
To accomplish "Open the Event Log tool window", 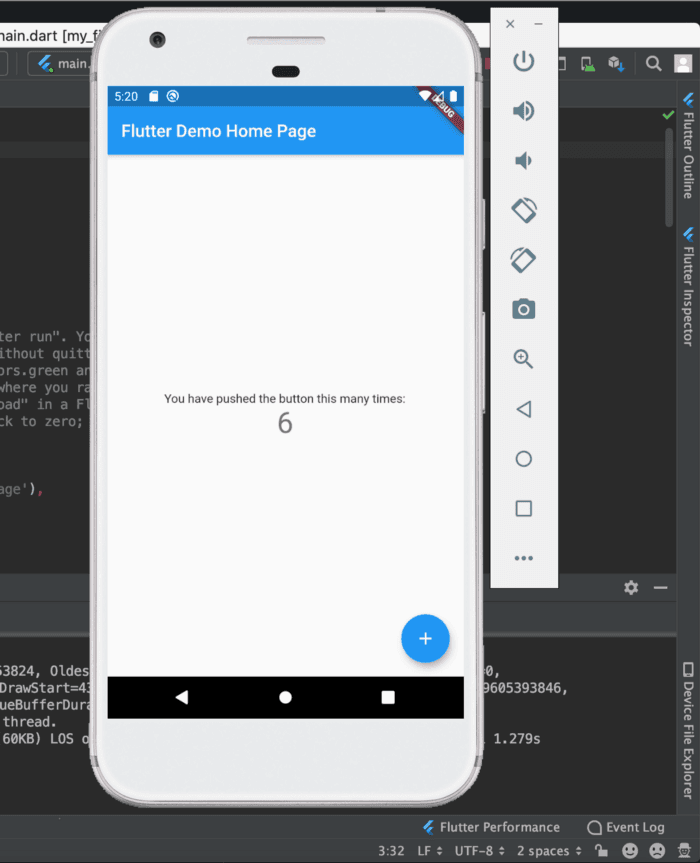I will [625, 827].
